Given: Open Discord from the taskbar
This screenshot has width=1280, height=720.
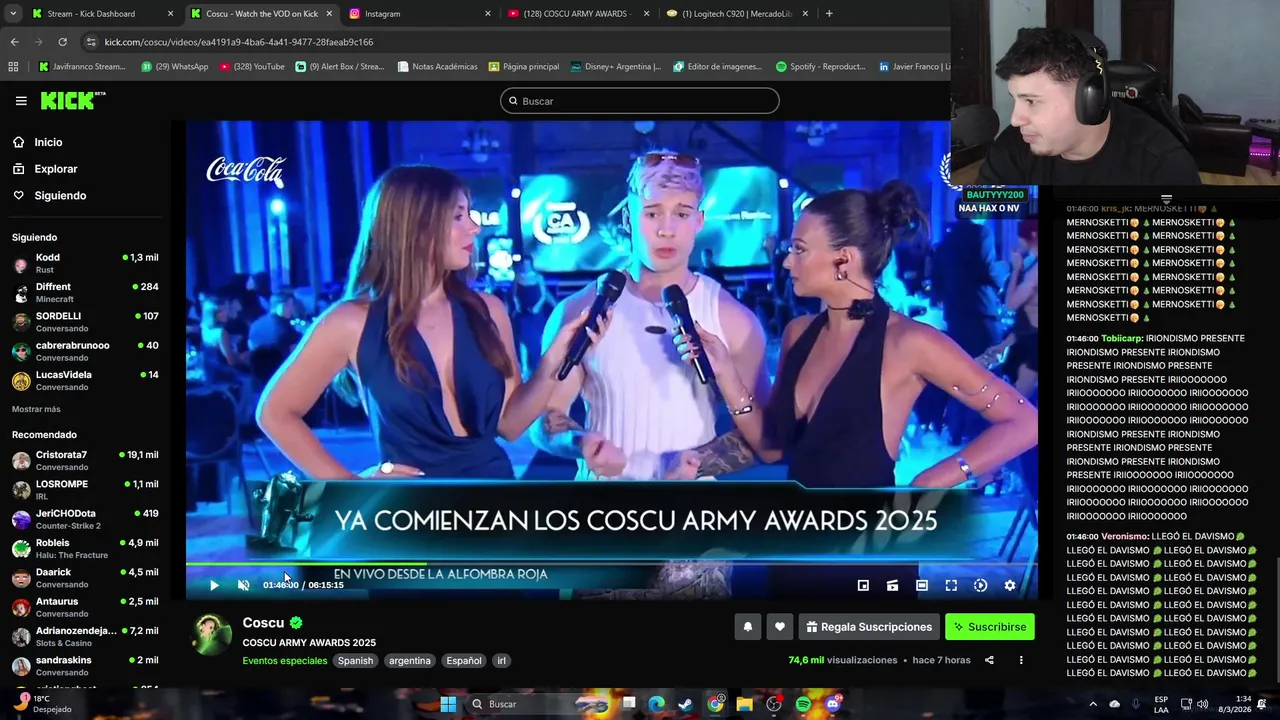Looking at the screenshot, I should pos(833,704).
